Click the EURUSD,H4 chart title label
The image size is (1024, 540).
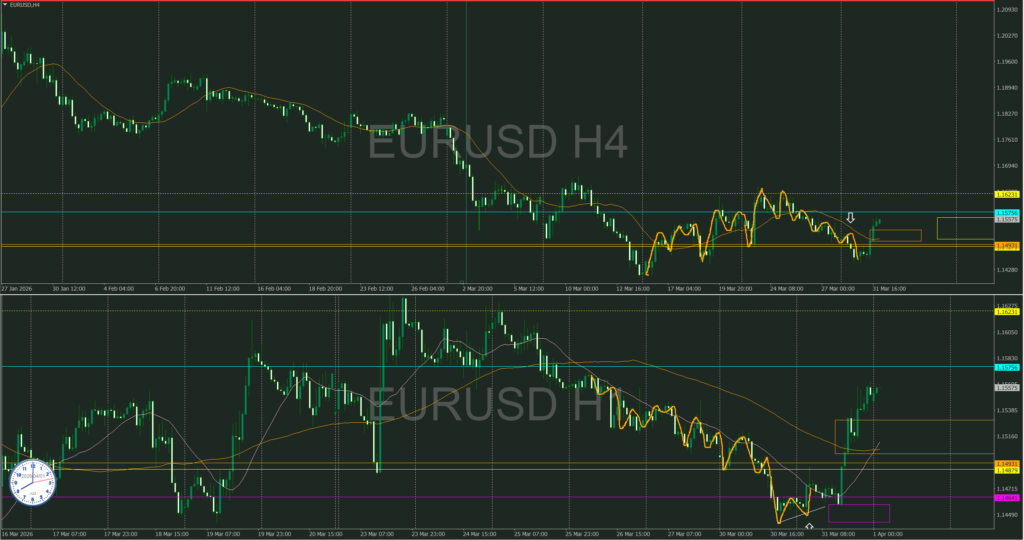coord(26,6)
